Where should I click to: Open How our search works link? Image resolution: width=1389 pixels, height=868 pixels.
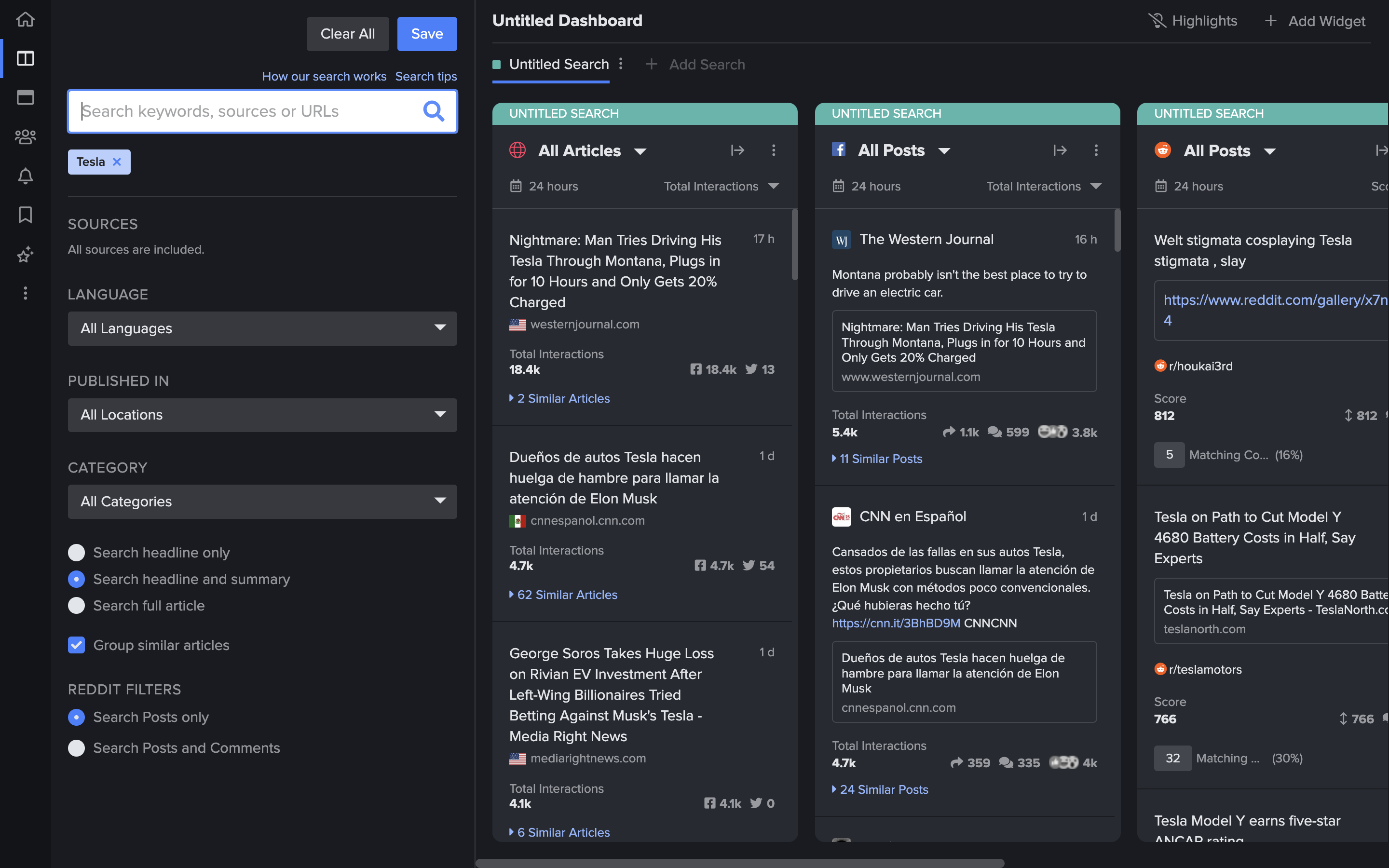[324, 76]
